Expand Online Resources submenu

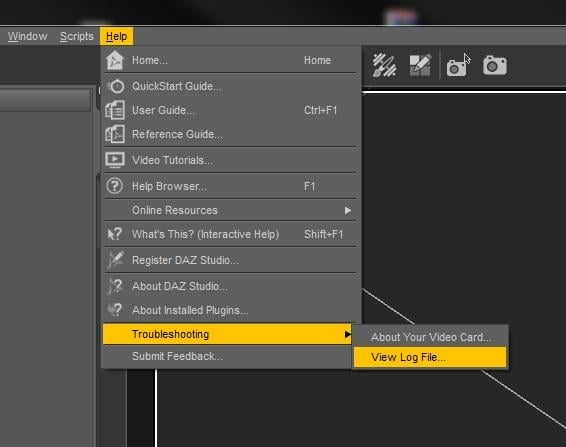(x=230, y=210)
